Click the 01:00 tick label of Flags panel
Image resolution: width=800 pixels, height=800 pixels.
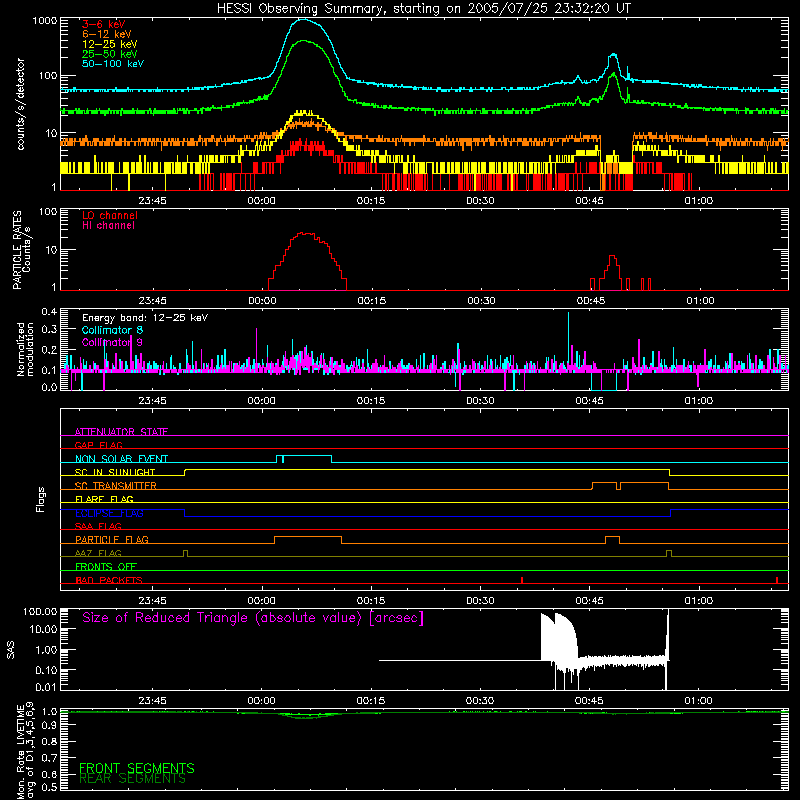coord(699,601)
